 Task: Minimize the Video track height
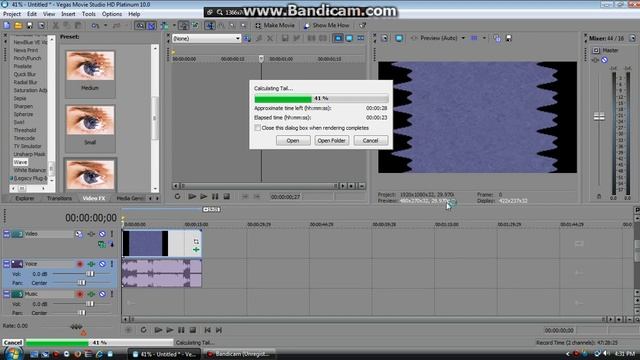point(7,234)
